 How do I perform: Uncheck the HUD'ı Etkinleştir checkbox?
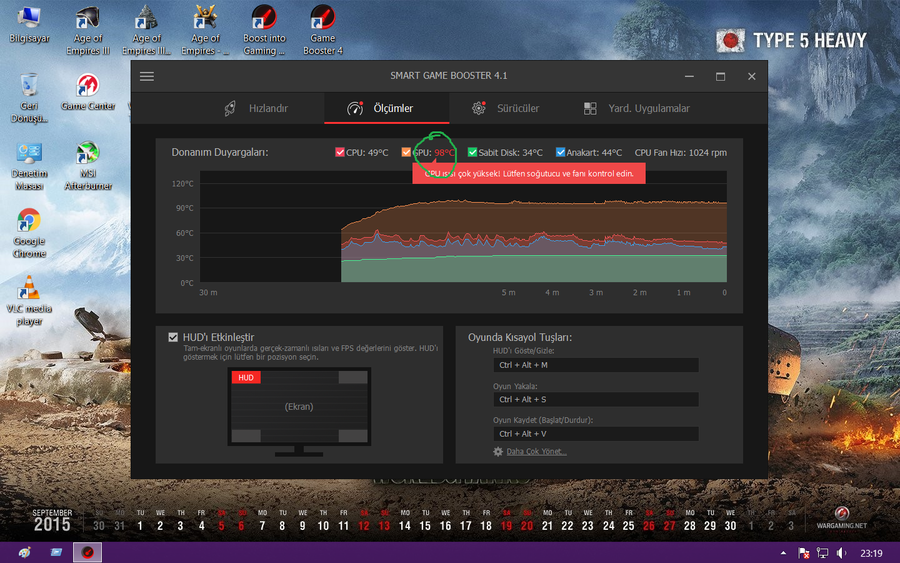click(174, 338)
